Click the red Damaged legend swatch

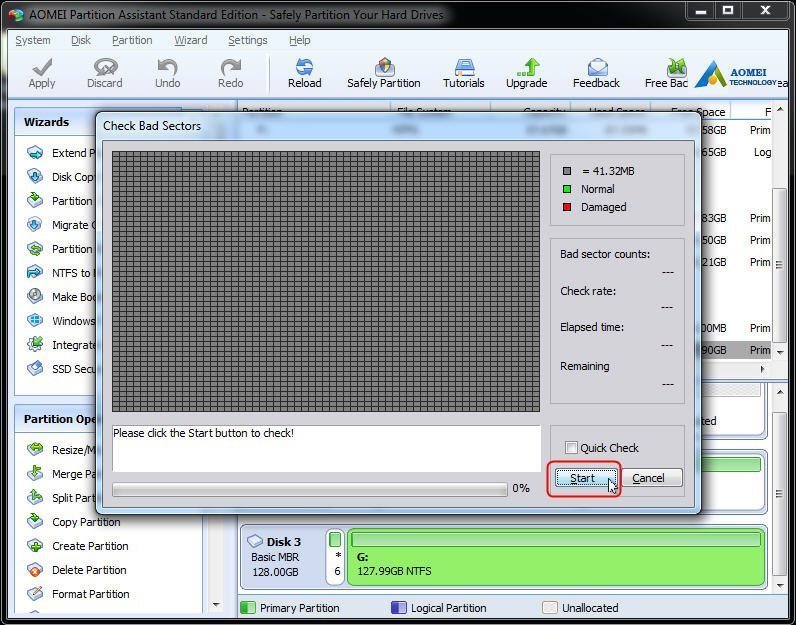pos(567,207)
